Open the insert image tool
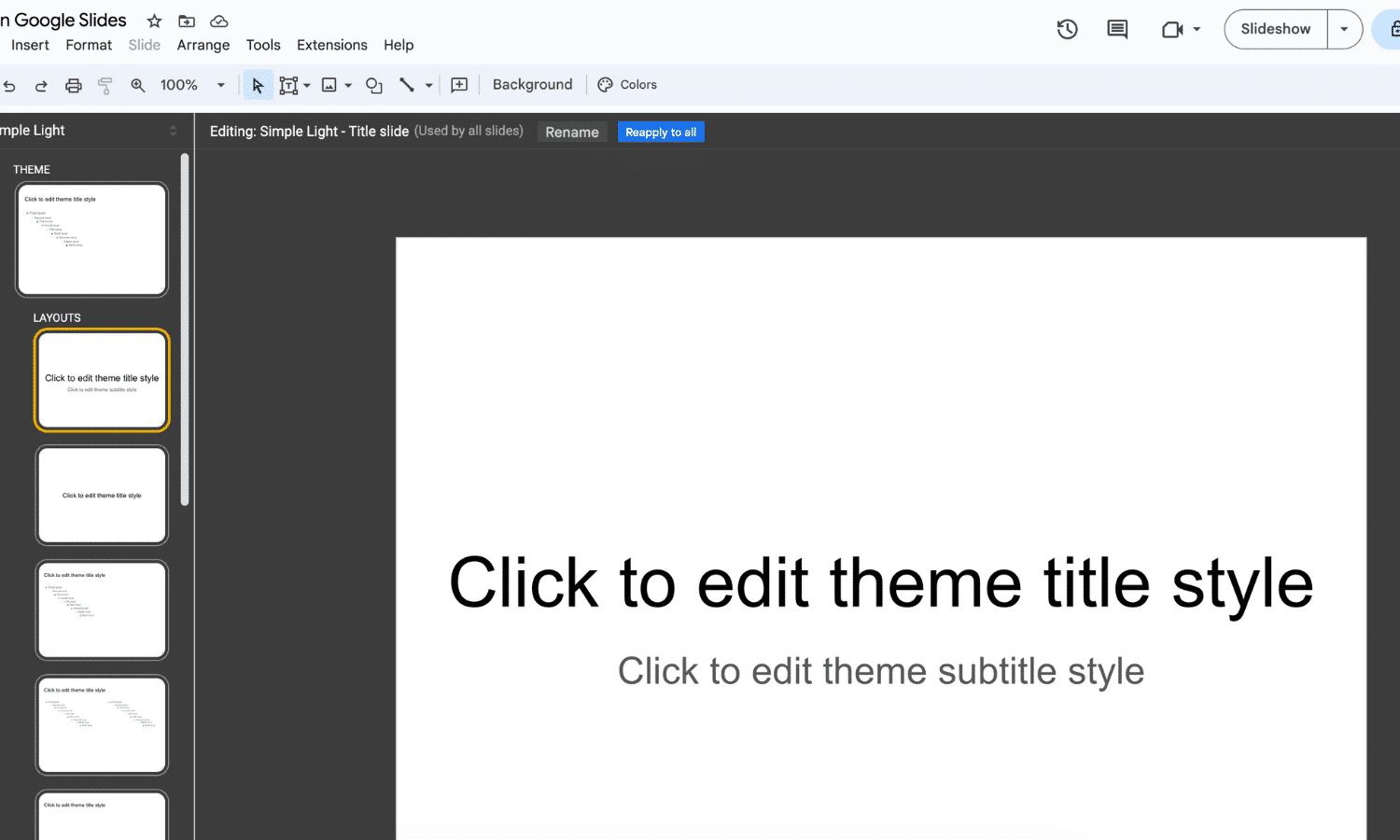The width and height of the screenshot is (1400, 840). [330, 84]
